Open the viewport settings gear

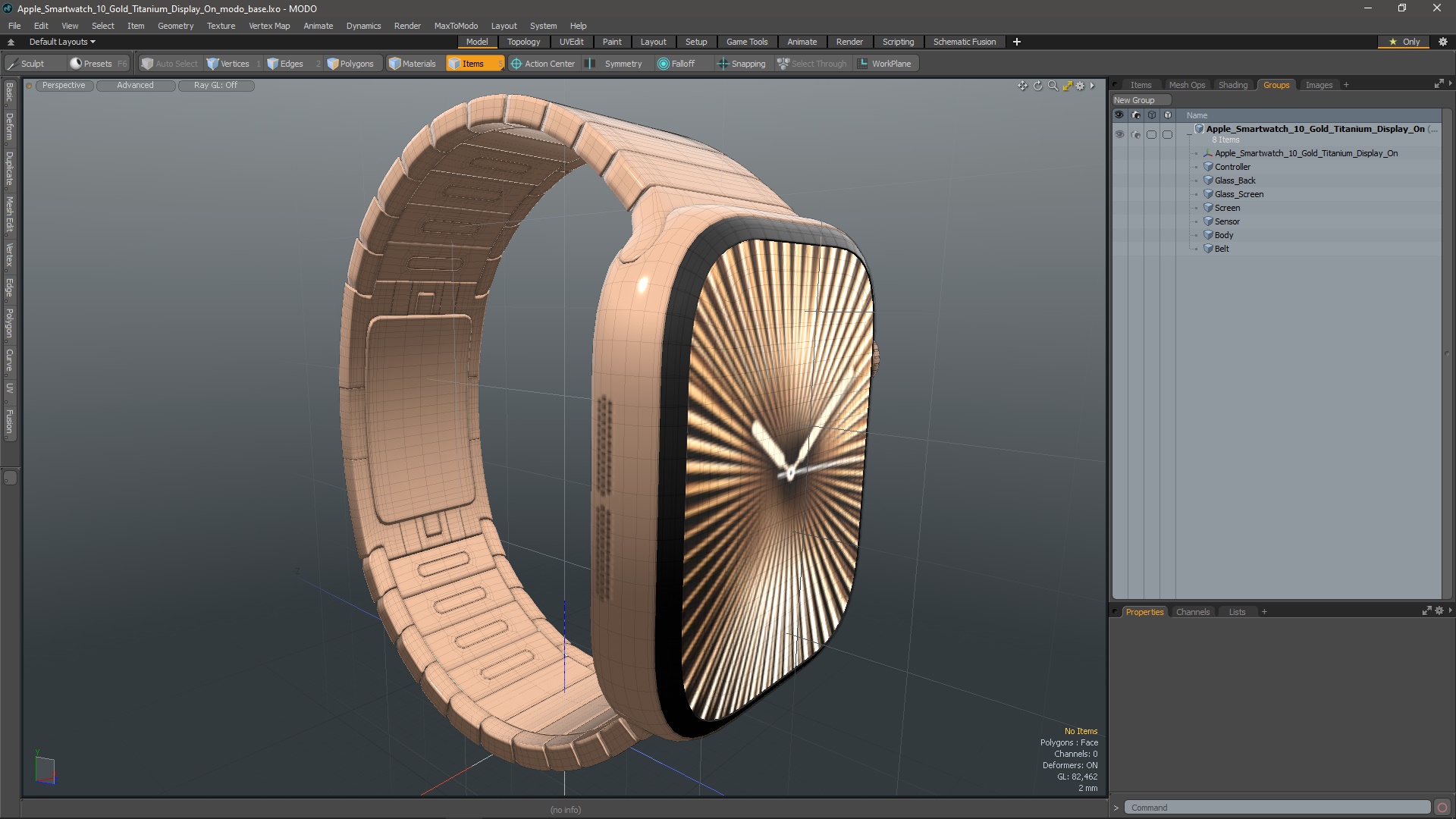[1080, 86]
